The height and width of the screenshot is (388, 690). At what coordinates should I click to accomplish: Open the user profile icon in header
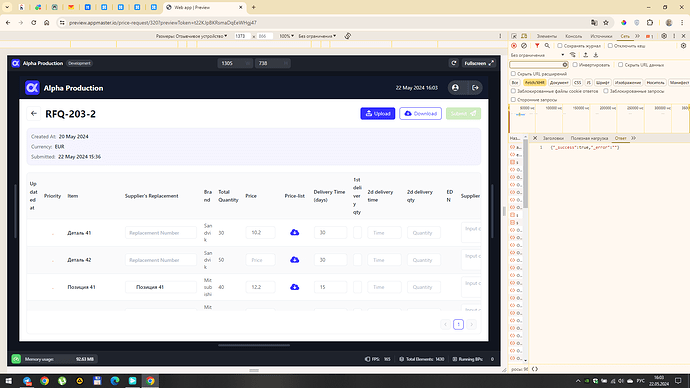point(455,88)
